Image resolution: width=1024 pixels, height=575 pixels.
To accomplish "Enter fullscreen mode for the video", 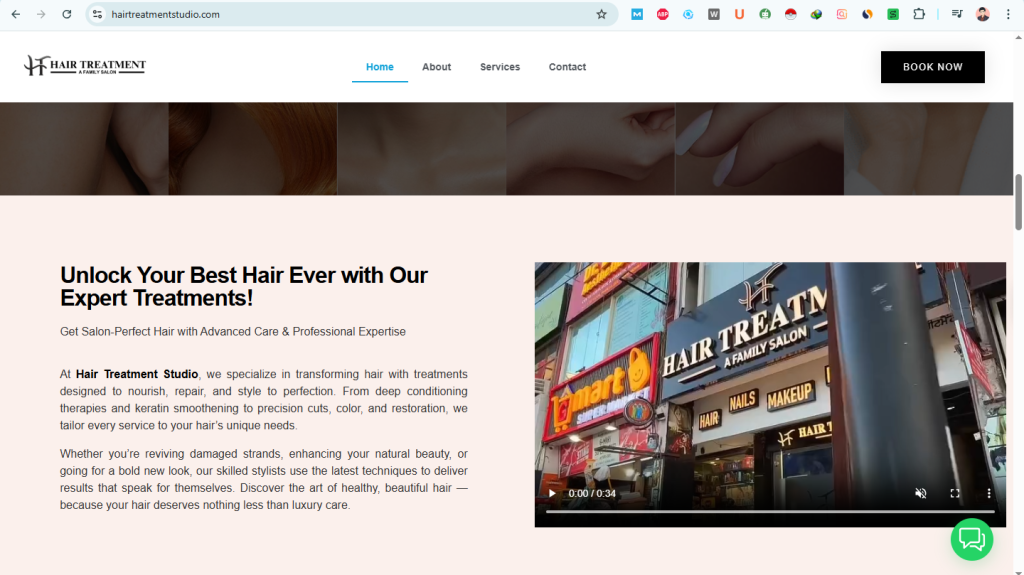I will 955,493.
